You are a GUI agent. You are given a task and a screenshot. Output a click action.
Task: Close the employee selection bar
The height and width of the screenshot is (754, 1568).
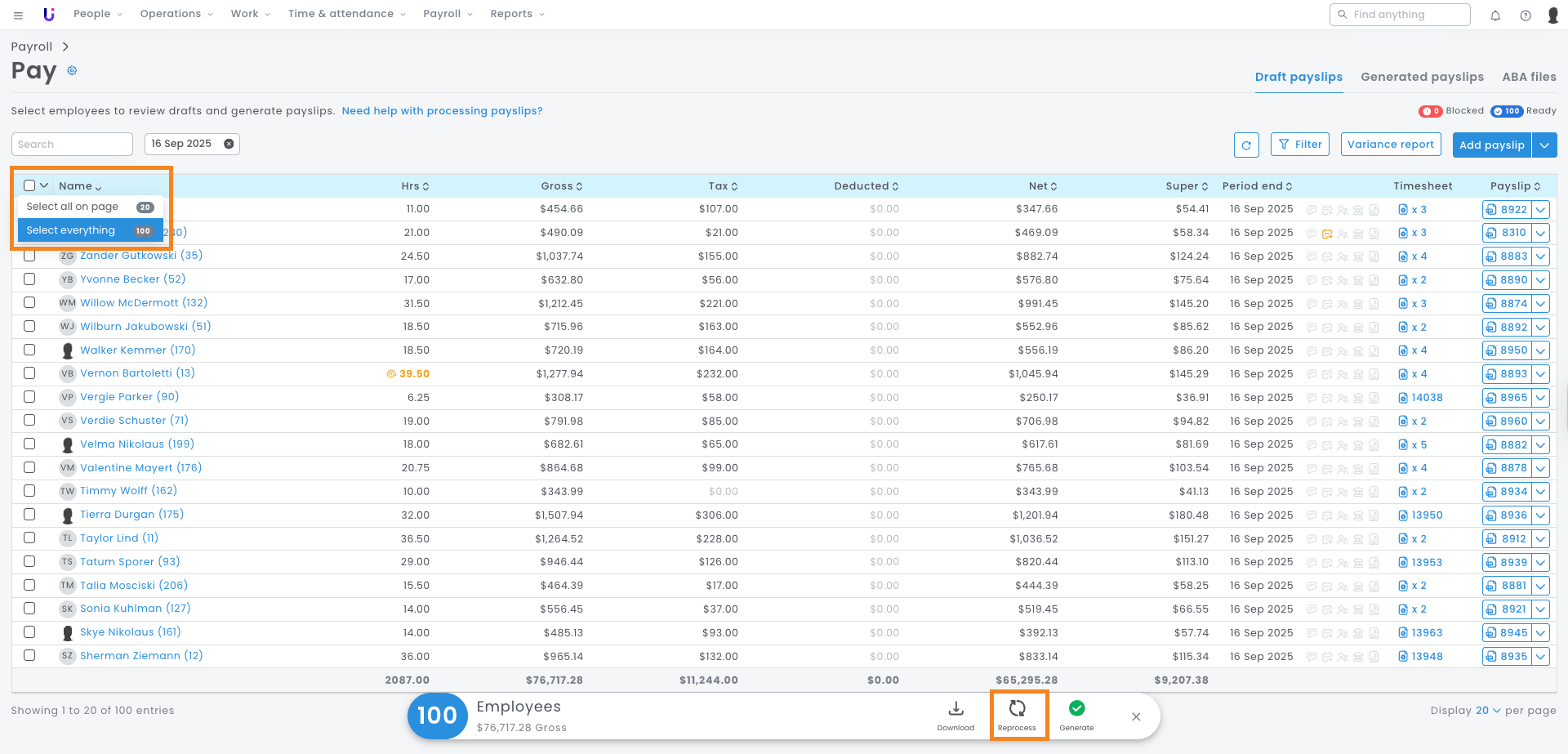coord(1136,716)
